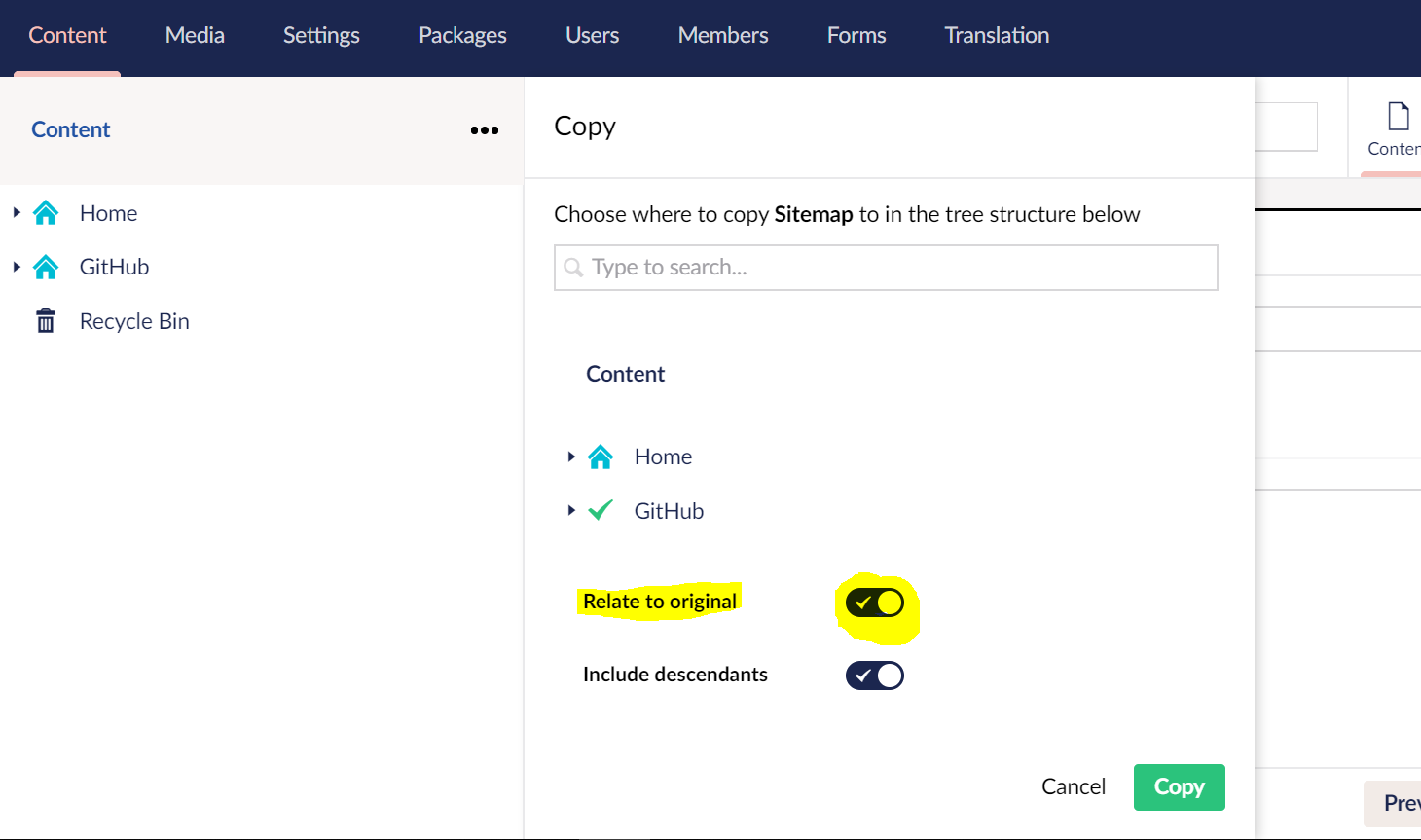The width and height of the screenshot is (1421, 840).
Task: Expand the GitHub node in Copy dialog
Action: pos(571,509)
